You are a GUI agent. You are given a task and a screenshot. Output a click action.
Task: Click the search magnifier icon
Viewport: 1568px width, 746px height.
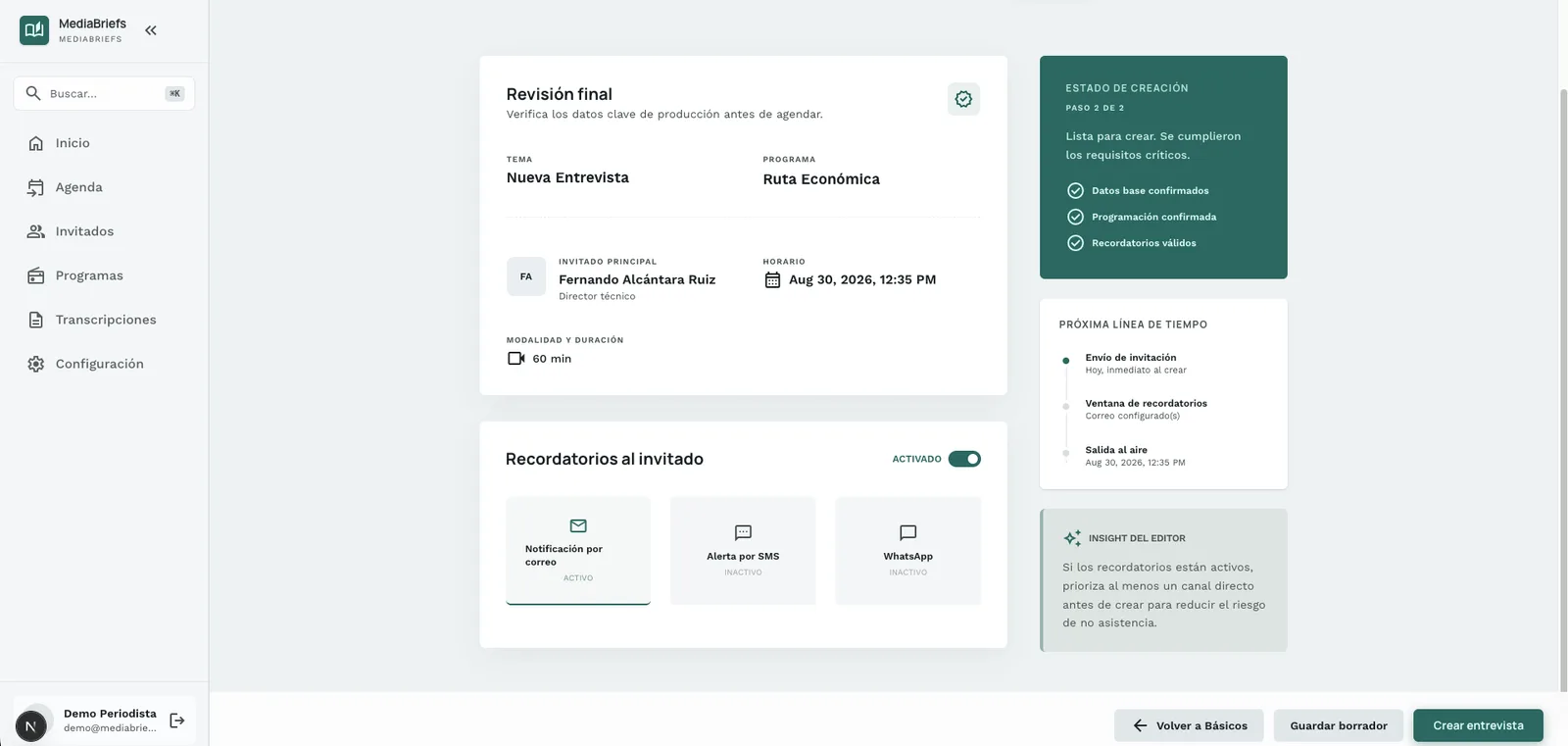tap(33, 93)
